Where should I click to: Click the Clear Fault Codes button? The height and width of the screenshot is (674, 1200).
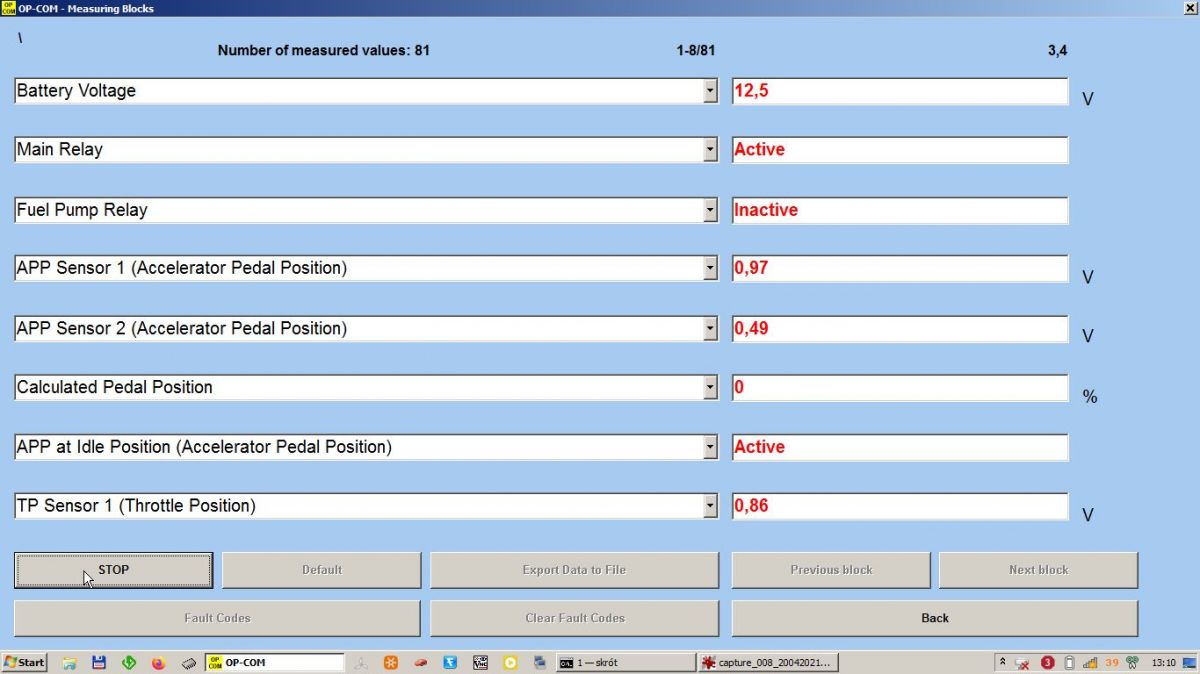click(x=574, y=618)
